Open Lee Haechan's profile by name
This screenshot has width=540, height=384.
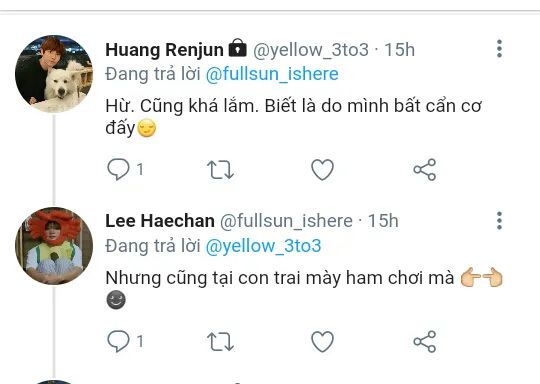pyautogui.click(x=160, y=221)
